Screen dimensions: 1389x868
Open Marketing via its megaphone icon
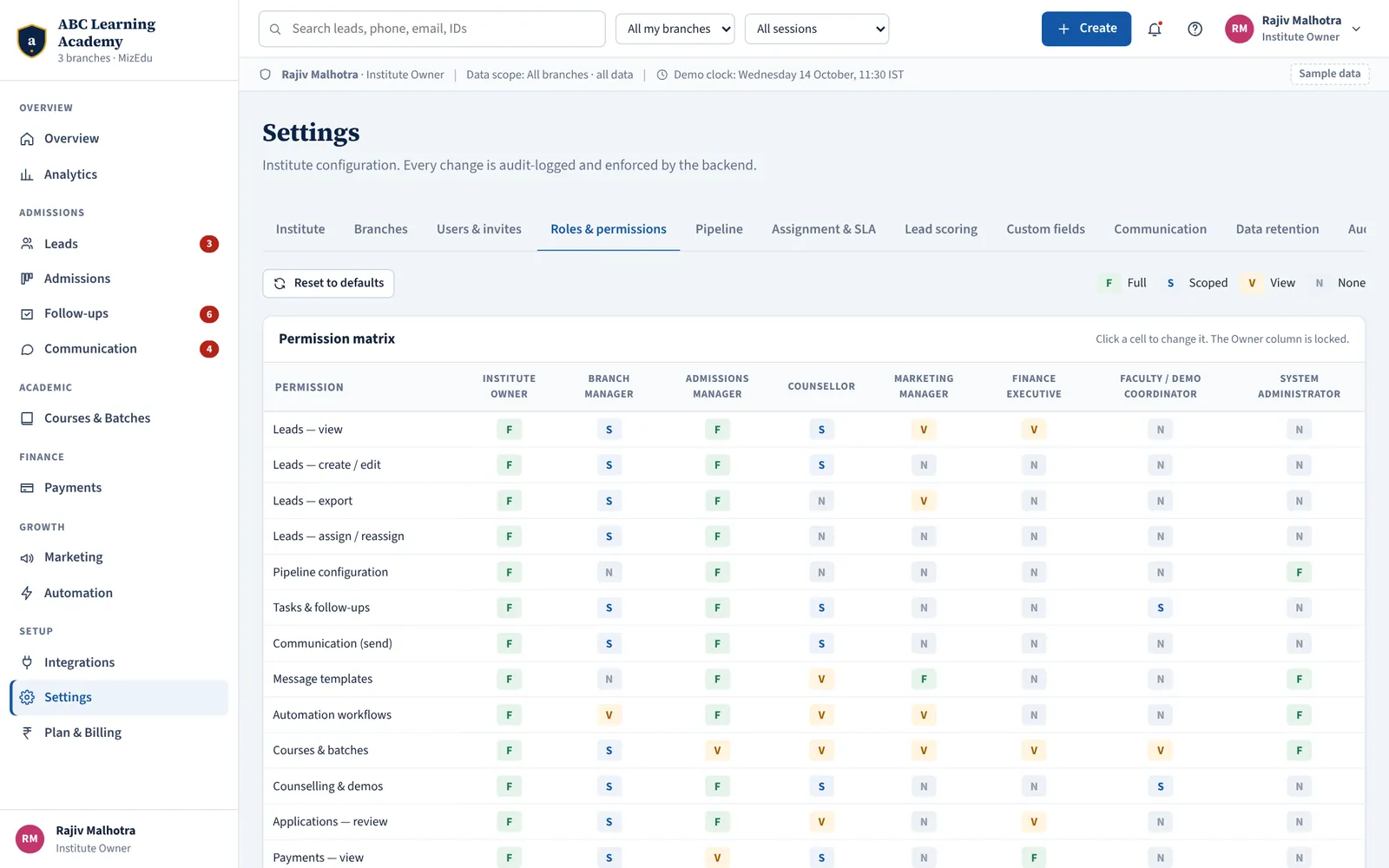[27, 557]
